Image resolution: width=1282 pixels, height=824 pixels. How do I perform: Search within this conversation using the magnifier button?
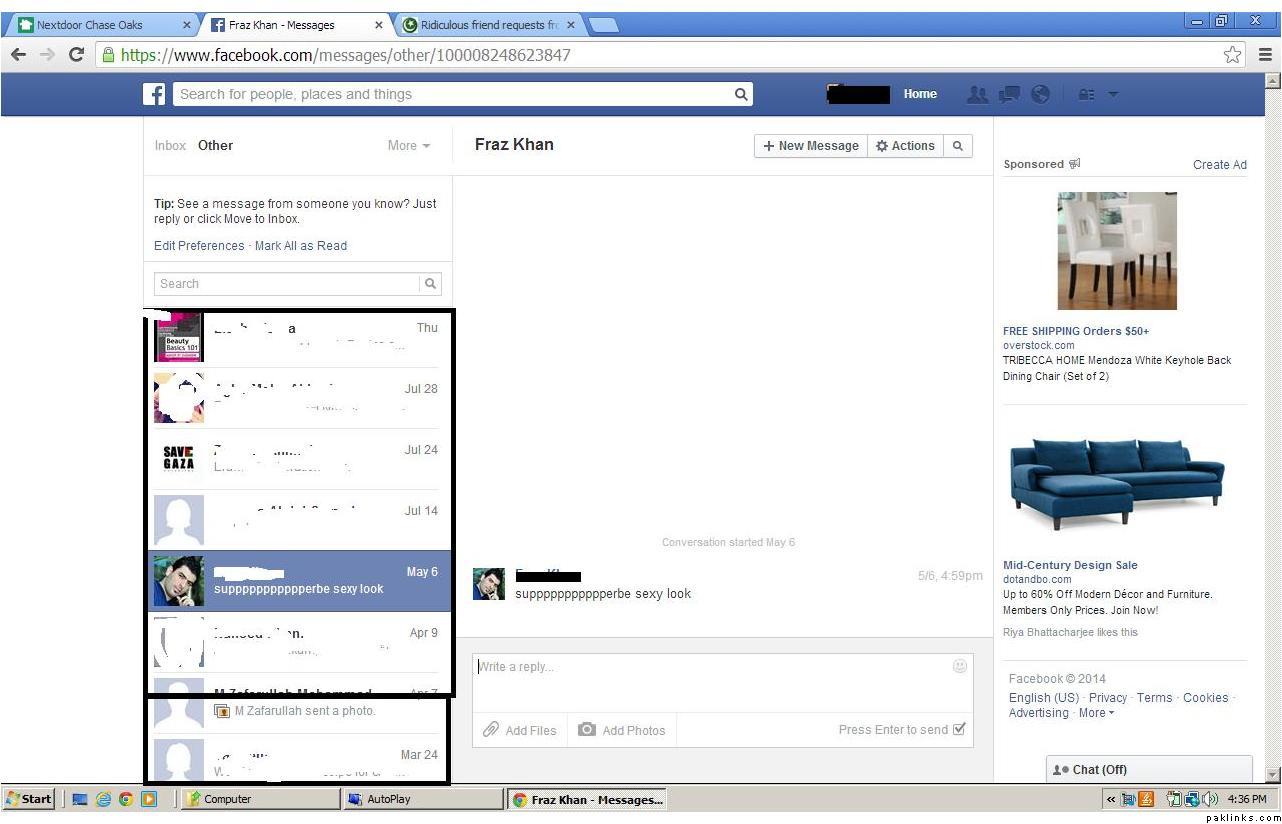[957, 146]
